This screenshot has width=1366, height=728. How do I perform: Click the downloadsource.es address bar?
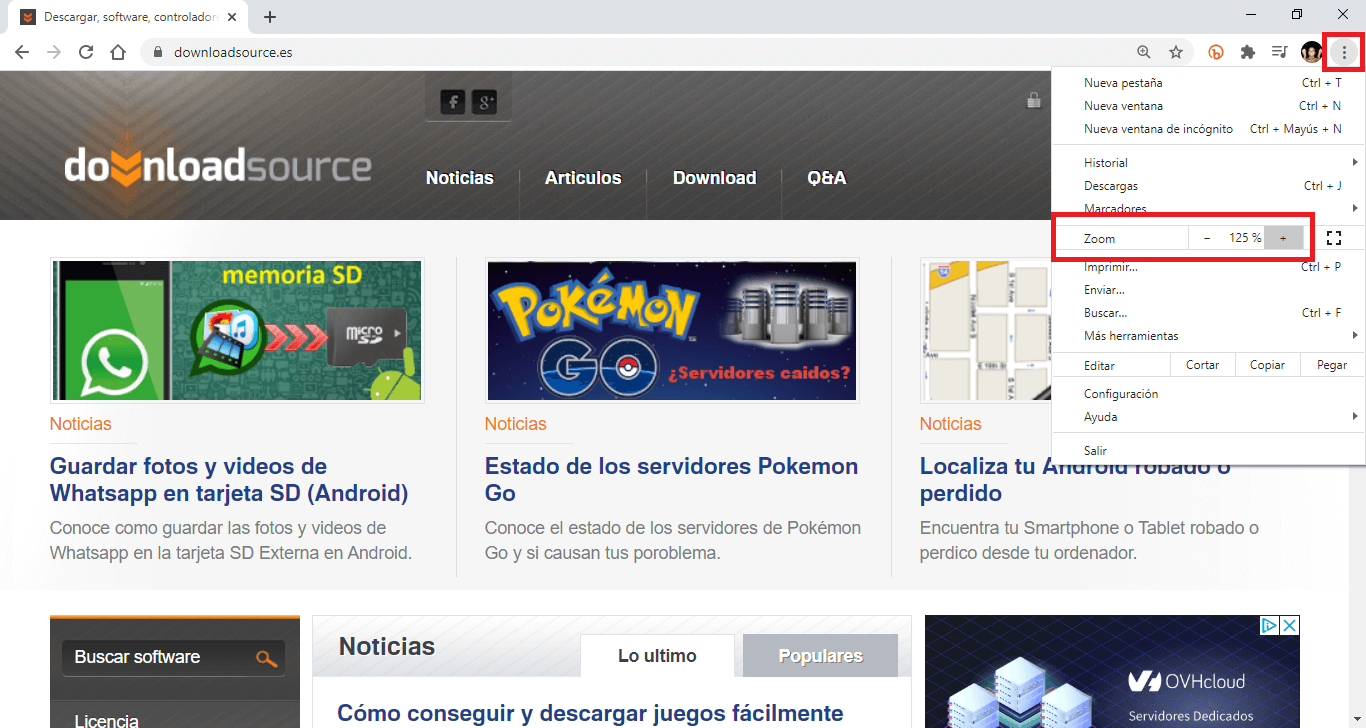pos(640,52)
